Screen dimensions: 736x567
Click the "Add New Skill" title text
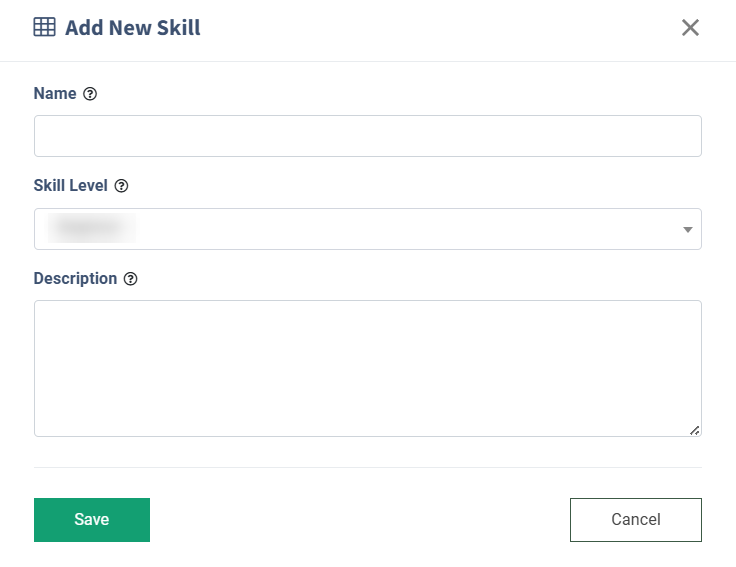click(133, 28)
